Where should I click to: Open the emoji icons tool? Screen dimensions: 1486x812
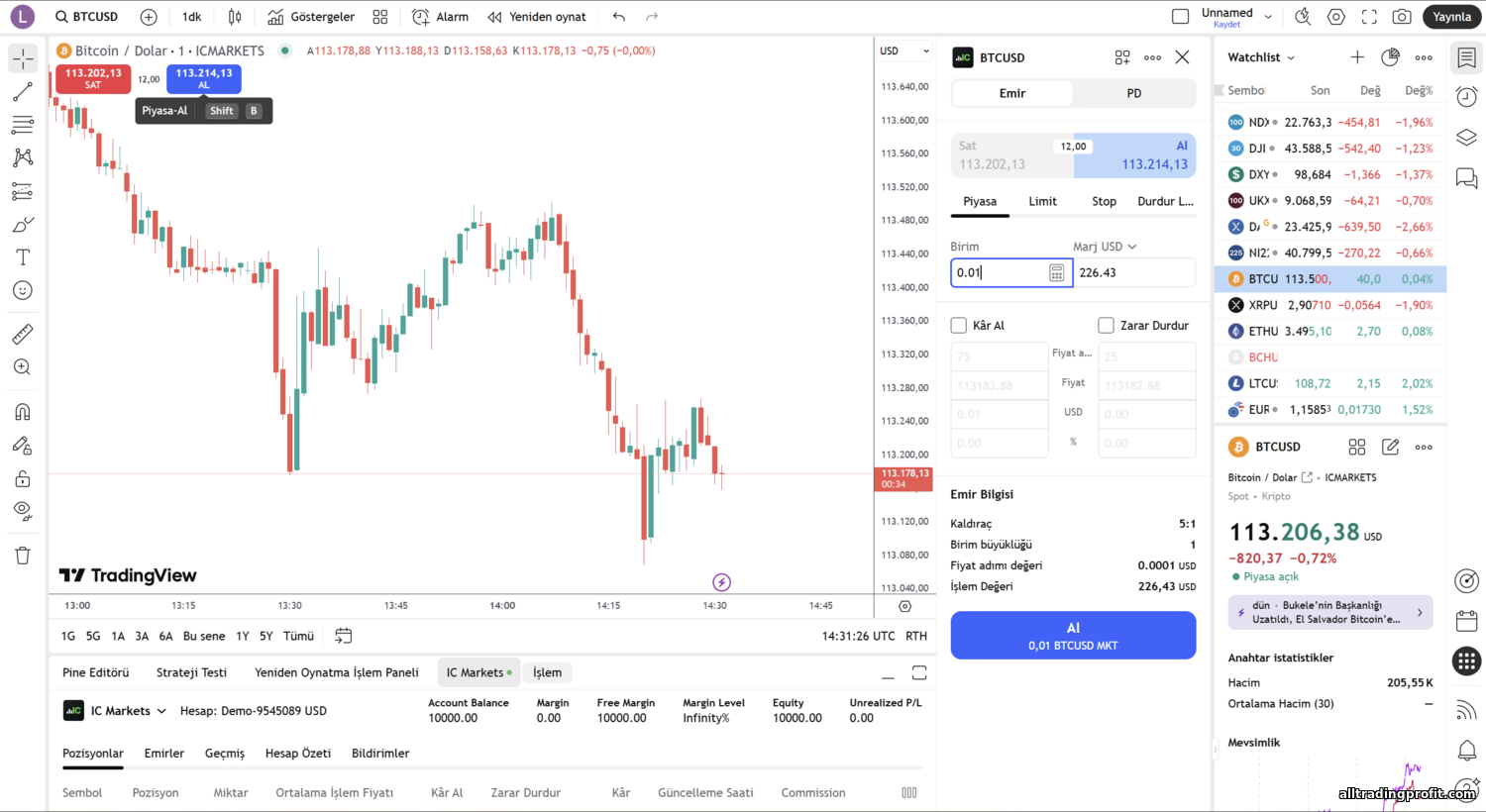[x=23, y=290]
